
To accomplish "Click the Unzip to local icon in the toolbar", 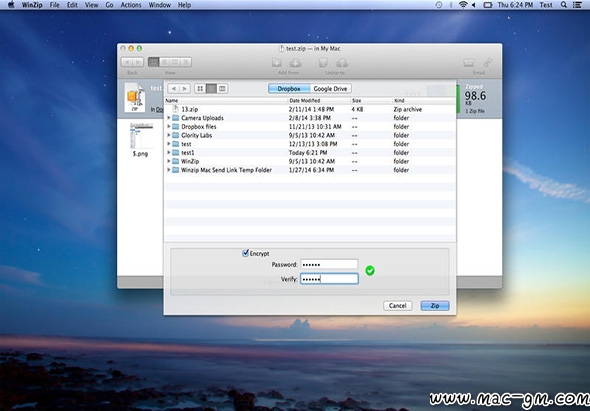I will coord(323,62).
